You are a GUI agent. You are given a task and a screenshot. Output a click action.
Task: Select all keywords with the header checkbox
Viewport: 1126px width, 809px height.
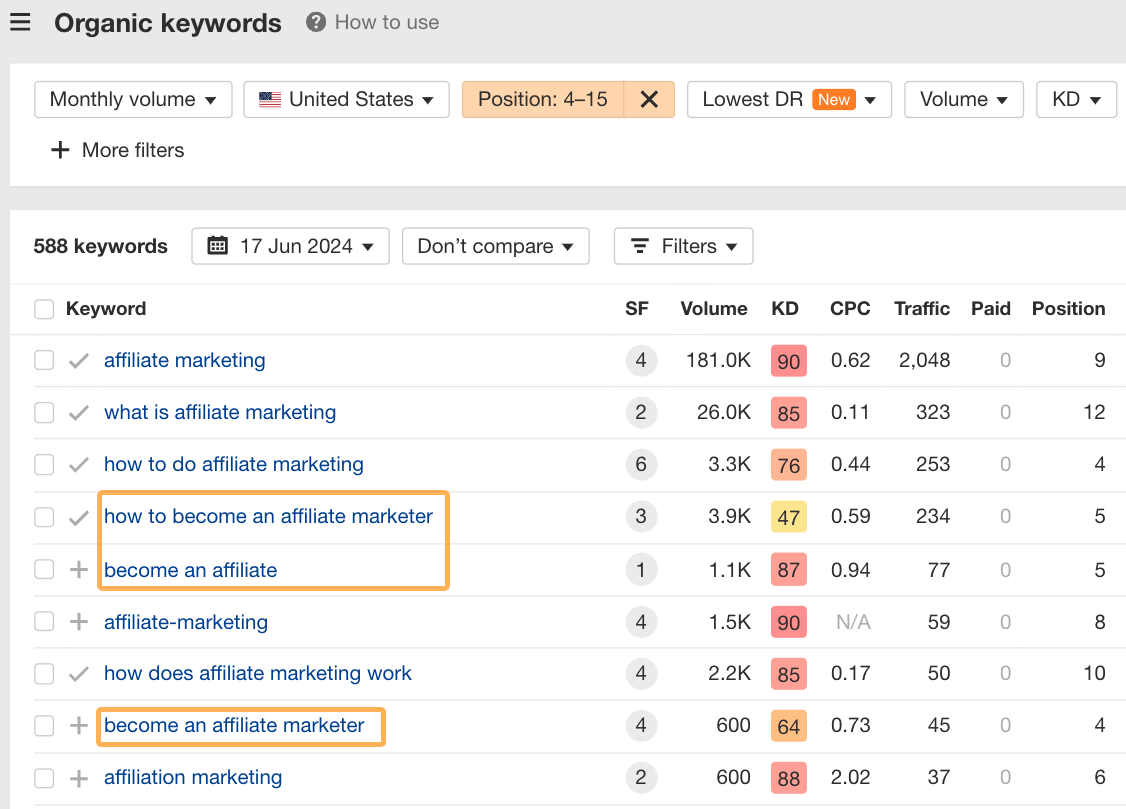coord(44,309)
